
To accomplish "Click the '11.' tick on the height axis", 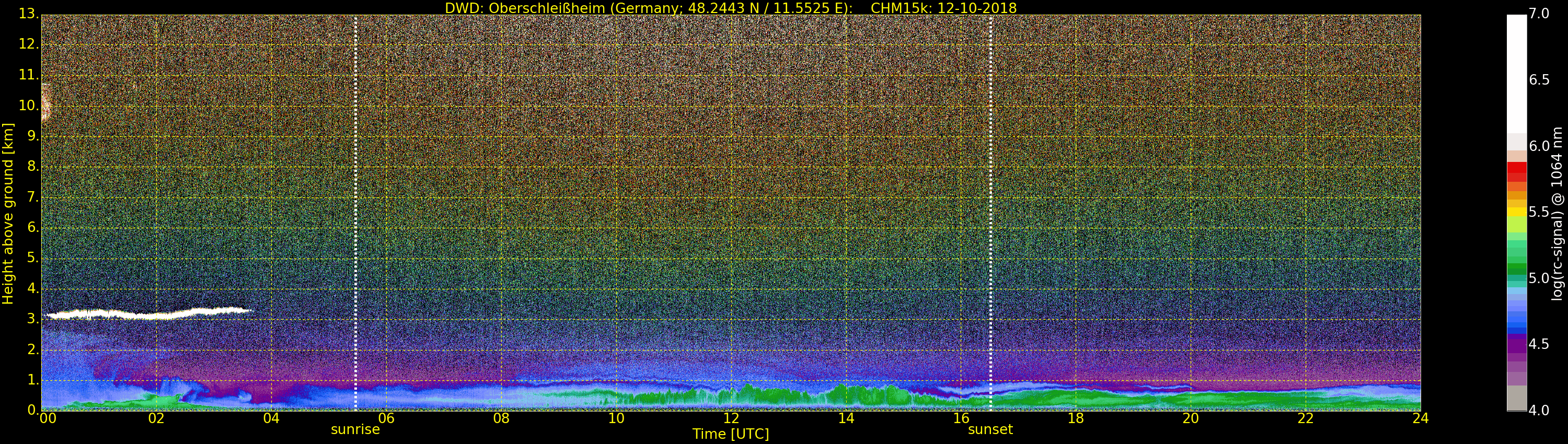I will pyautogui.click(x=29, y=75).
